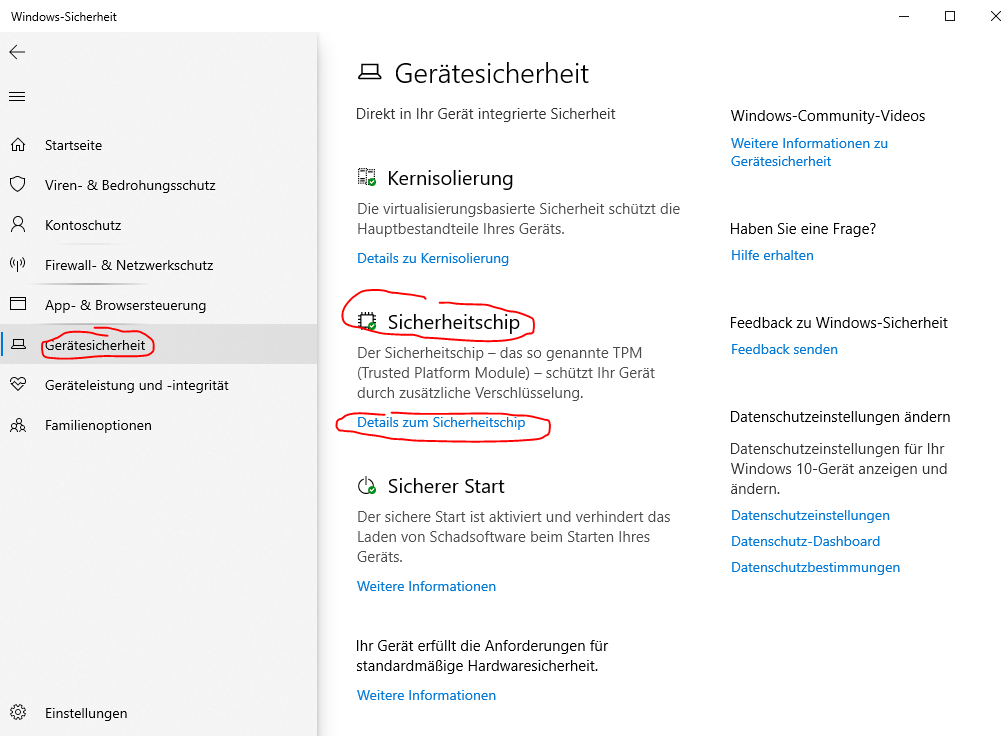Click the Geräteleistung heart icon
1008x736 pixels.
17,385
